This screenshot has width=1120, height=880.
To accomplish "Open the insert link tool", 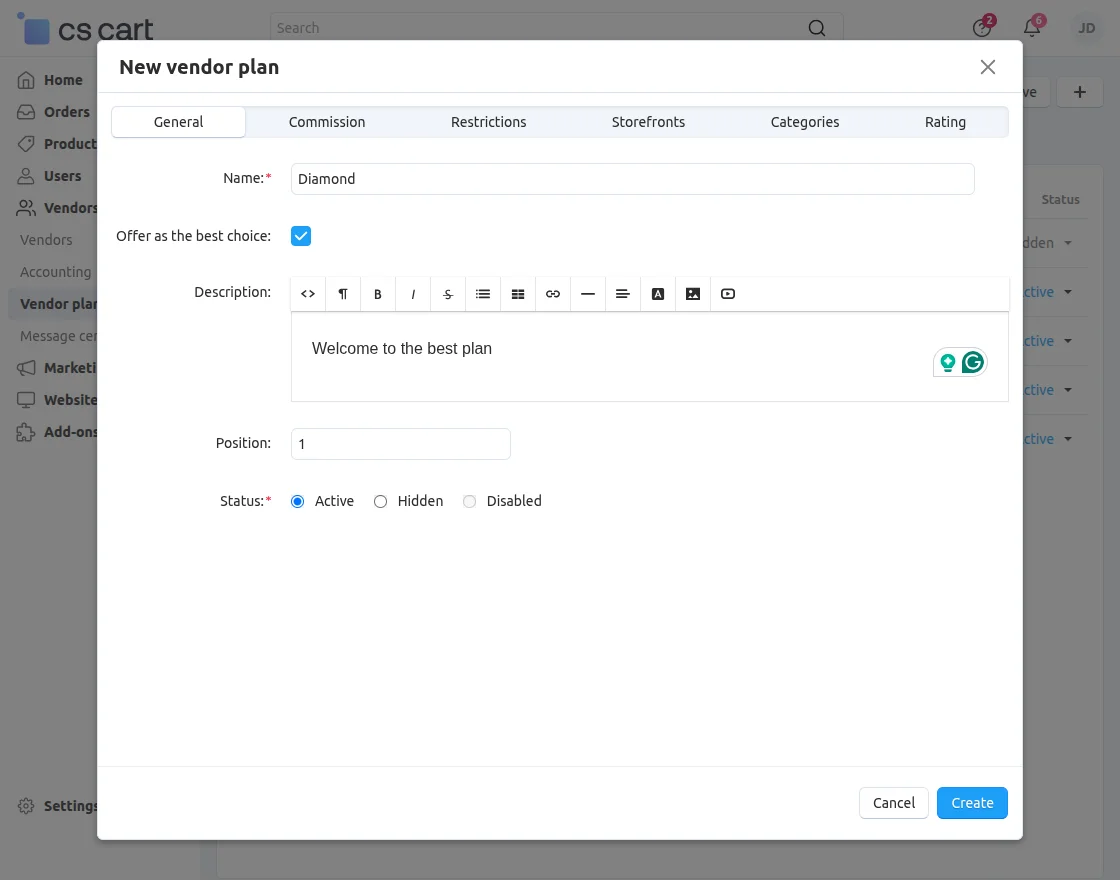I will coord(553,293).
